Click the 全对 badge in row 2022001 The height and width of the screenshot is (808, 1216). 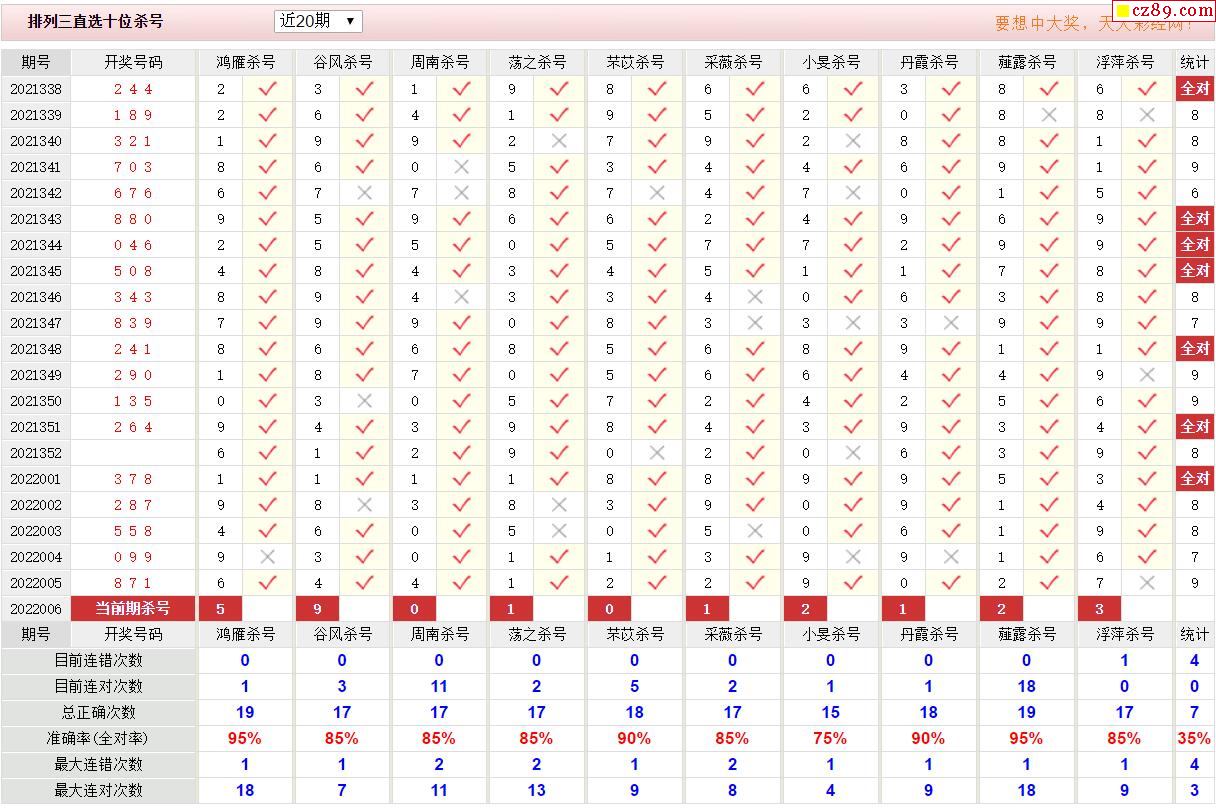click(1194, 479)
